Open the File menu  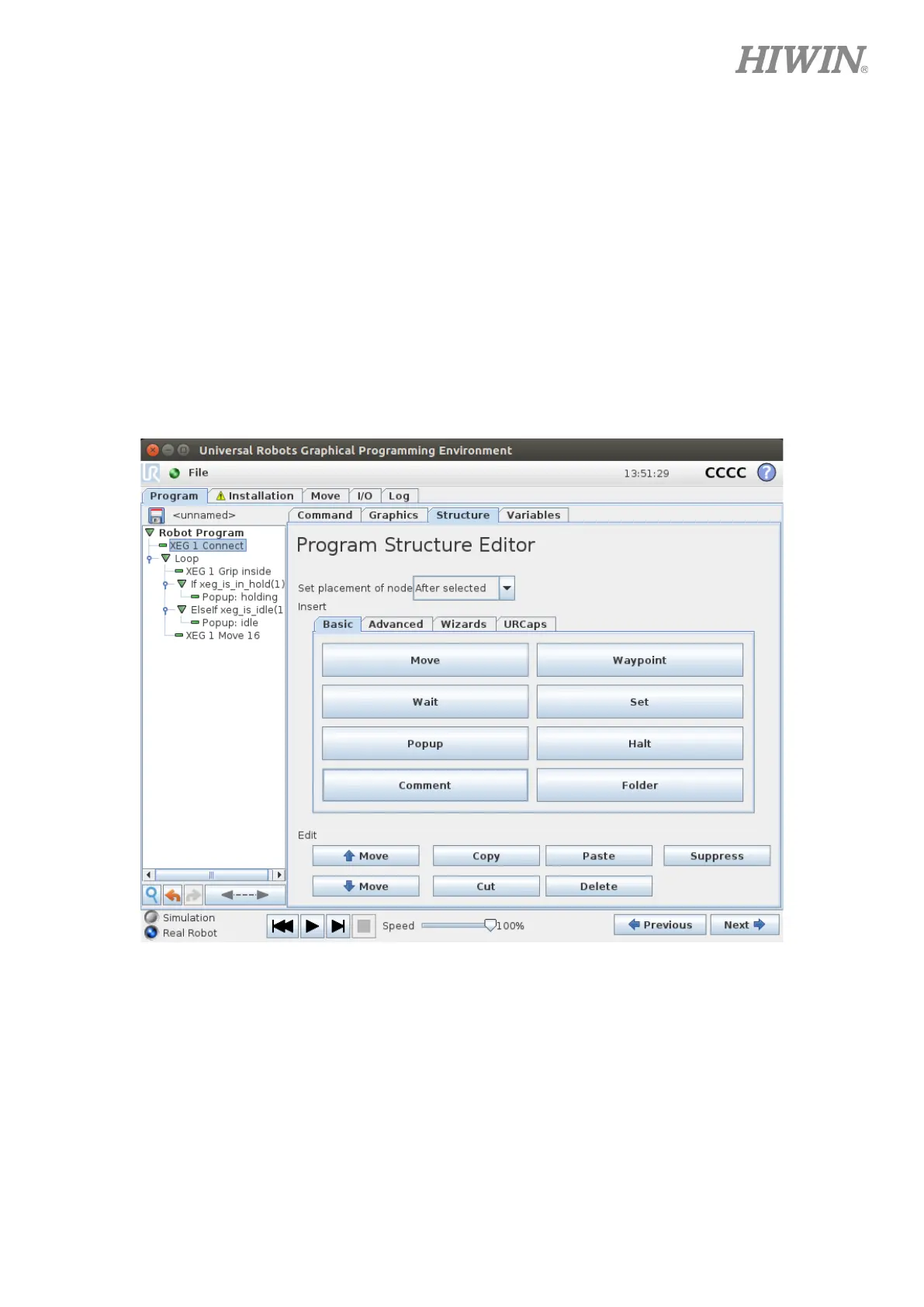click(x=199, y=473)
